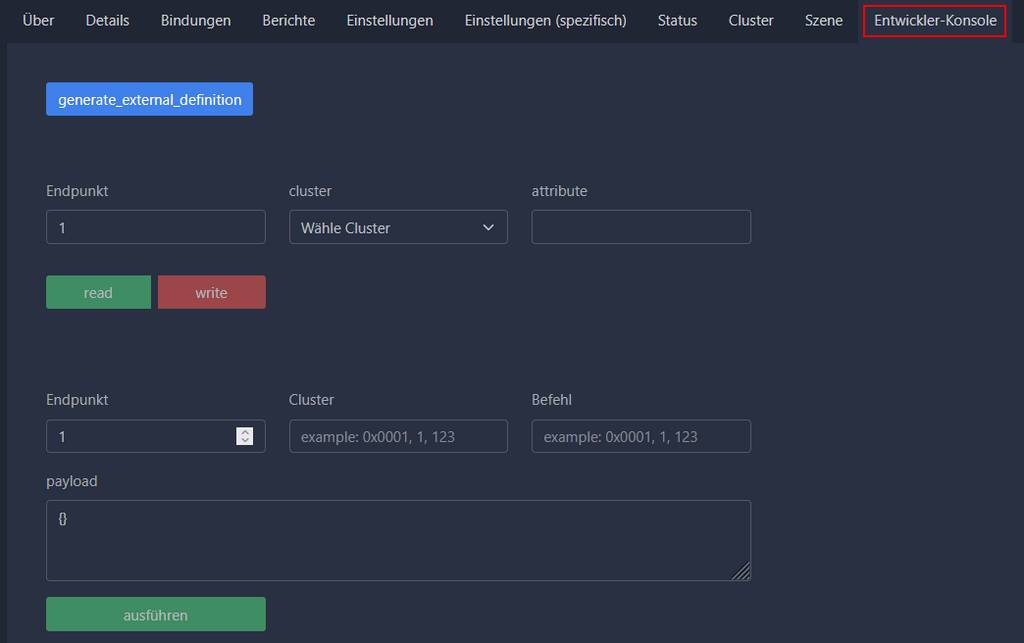
Task: Go to the Berichte tab
Action: tap(288, 20)
